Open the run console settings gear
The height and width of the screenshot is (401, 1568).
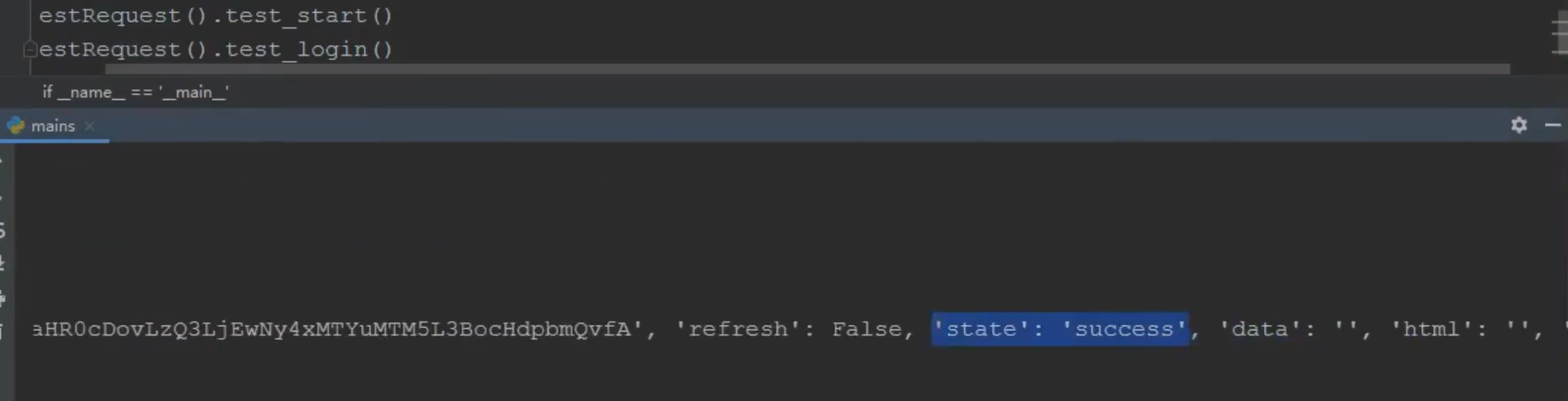(x=1518, y=125)
